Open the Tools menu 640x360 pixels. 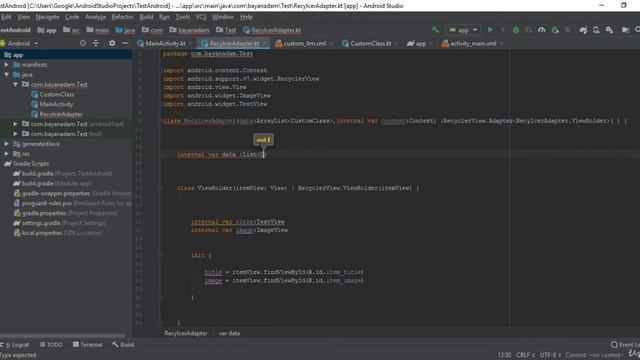pyautogui.click(x=182, y=17)
